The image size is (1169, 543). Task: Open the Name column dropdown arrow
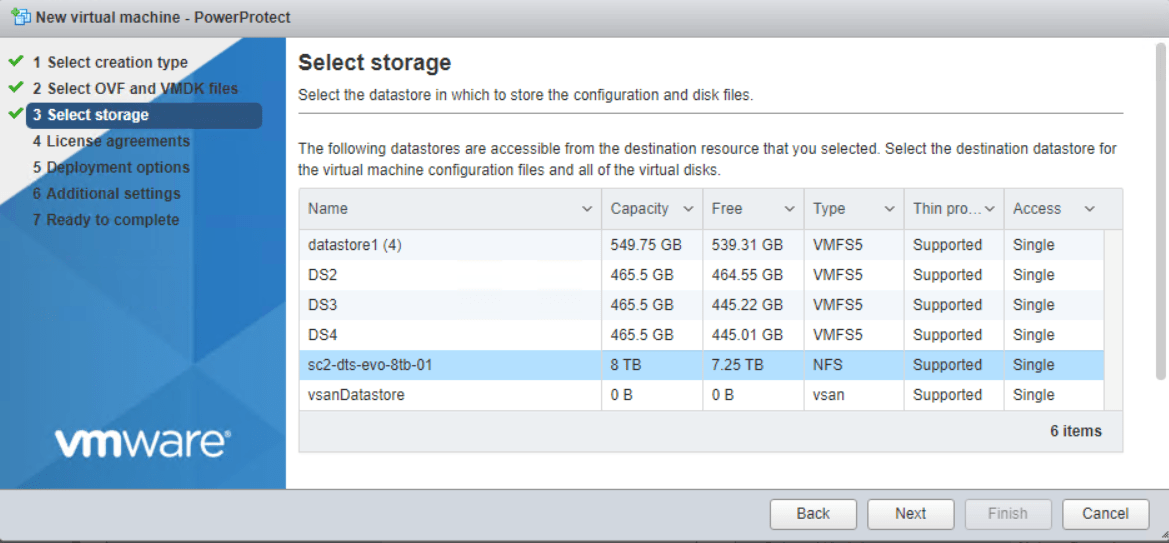587,209
